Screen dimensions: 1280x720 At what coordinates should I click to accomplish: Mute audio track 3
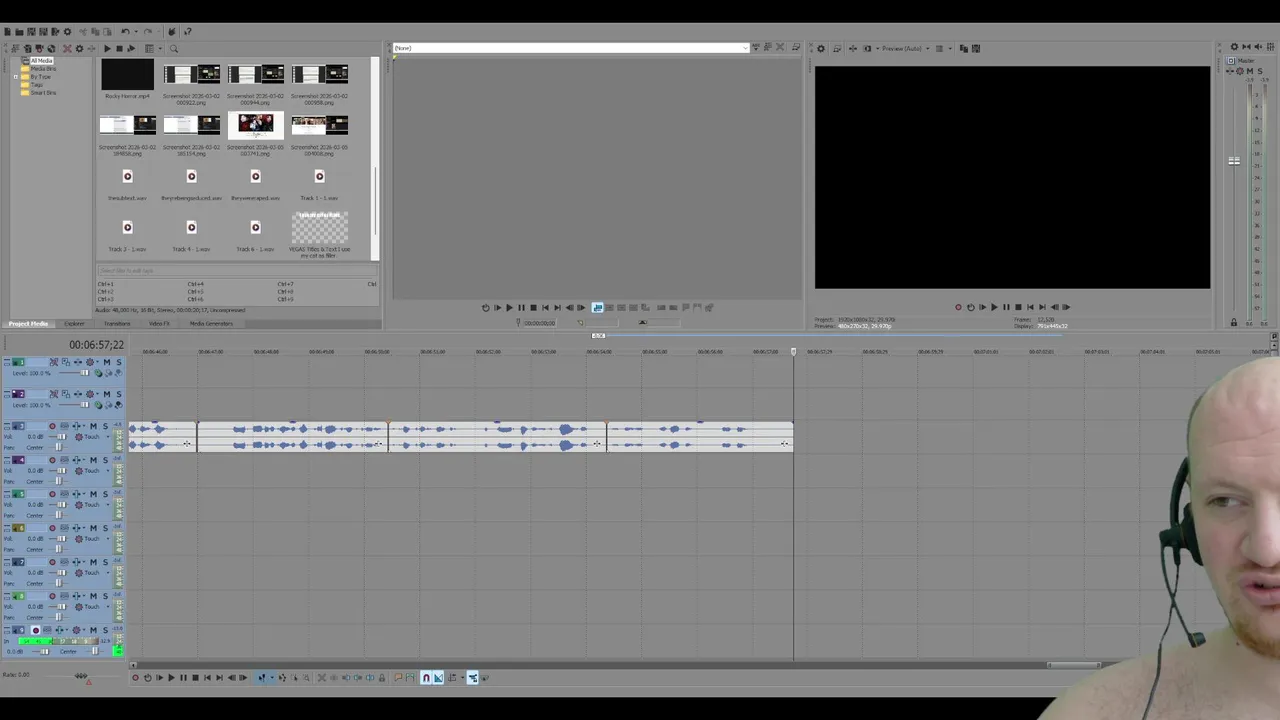pos(93,426)
